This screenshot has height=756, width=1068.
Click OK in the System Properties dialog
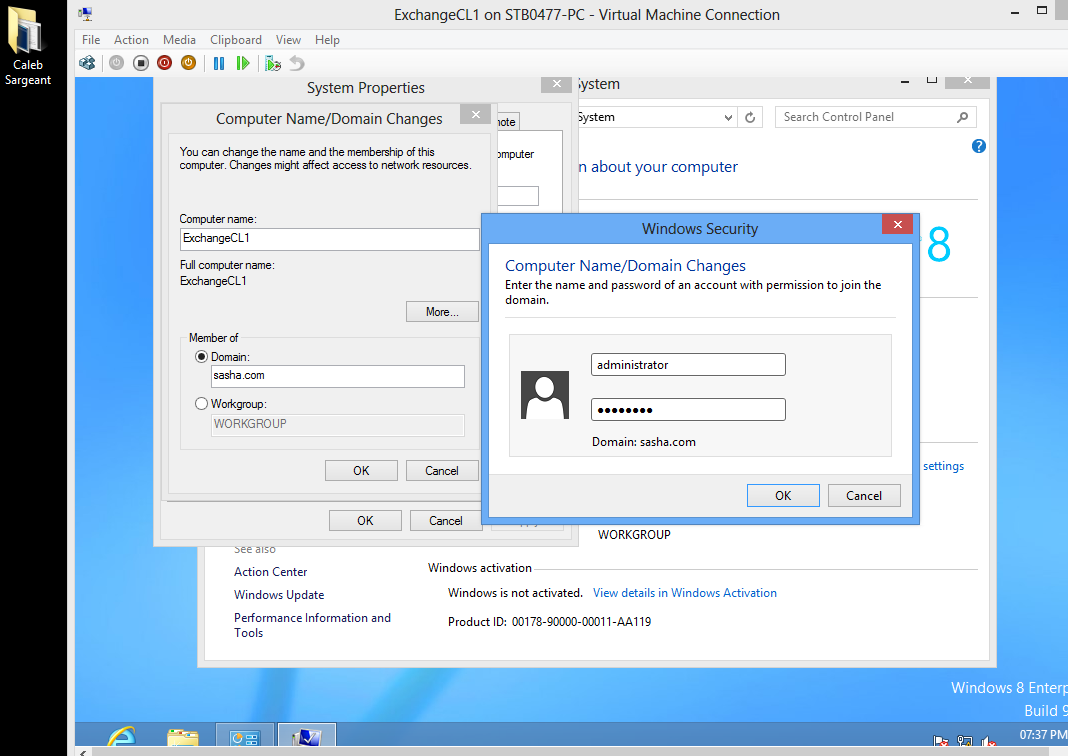coord(365,520)
